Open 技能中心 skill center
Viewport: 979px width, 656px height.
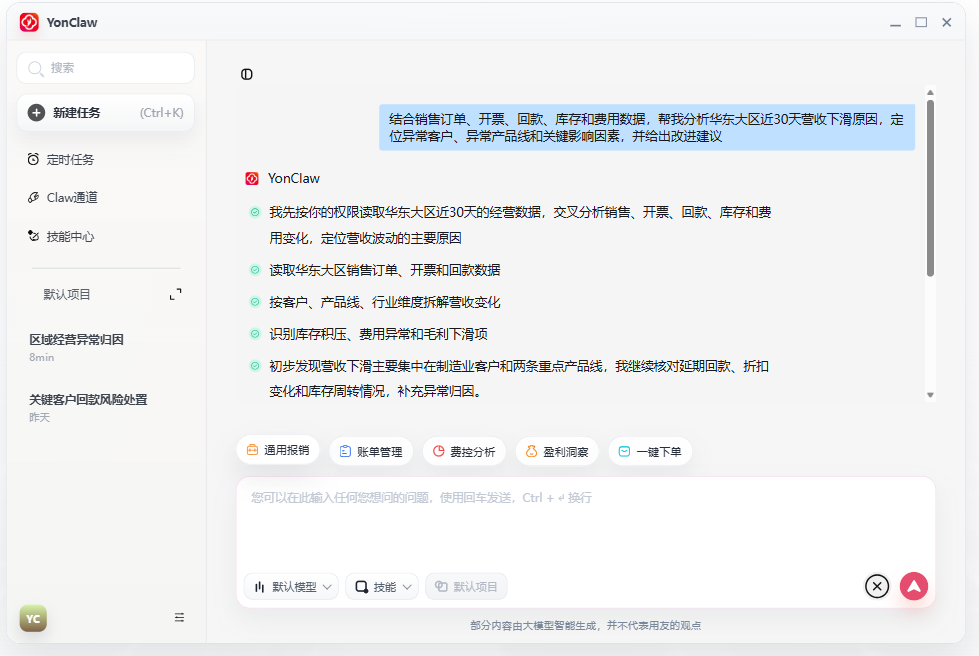[61, 237]
